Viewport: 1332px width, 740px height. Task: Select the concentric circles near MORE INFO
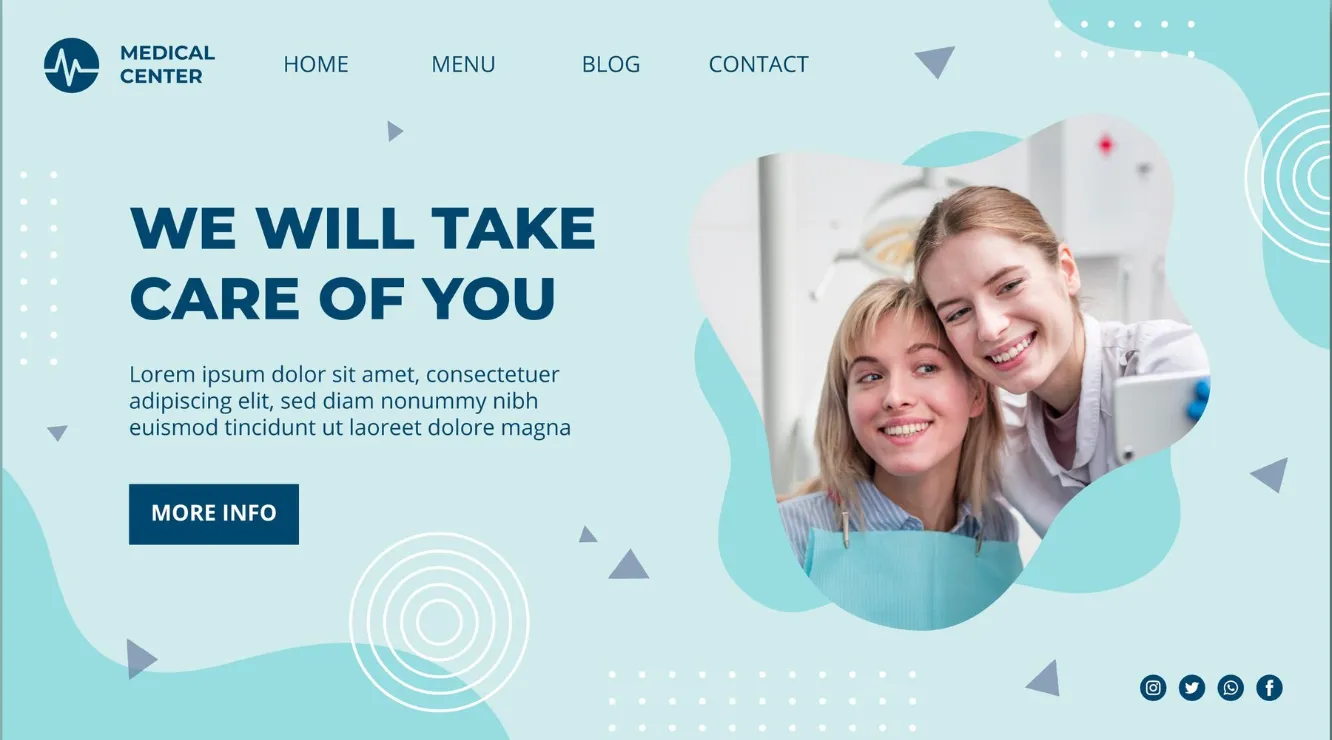coord(439,622)
